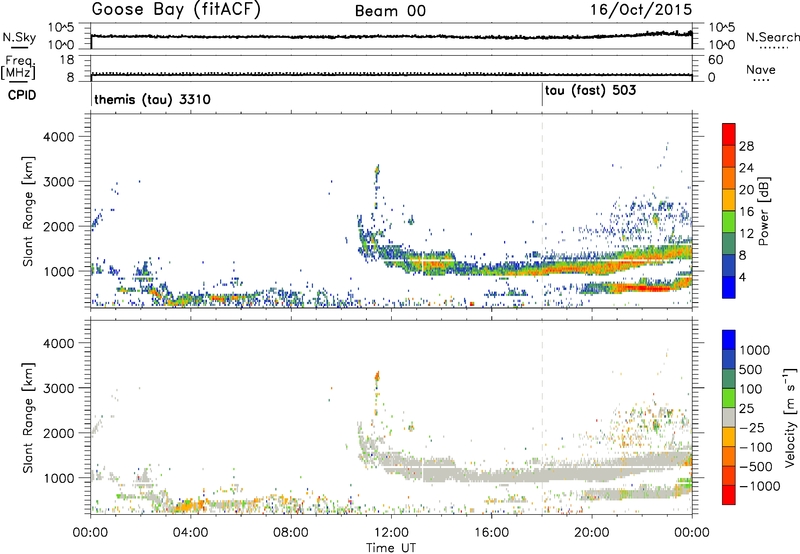Click the '20:00' time axis label
This screenshot has width=800, height=554.
coord(592,533)
